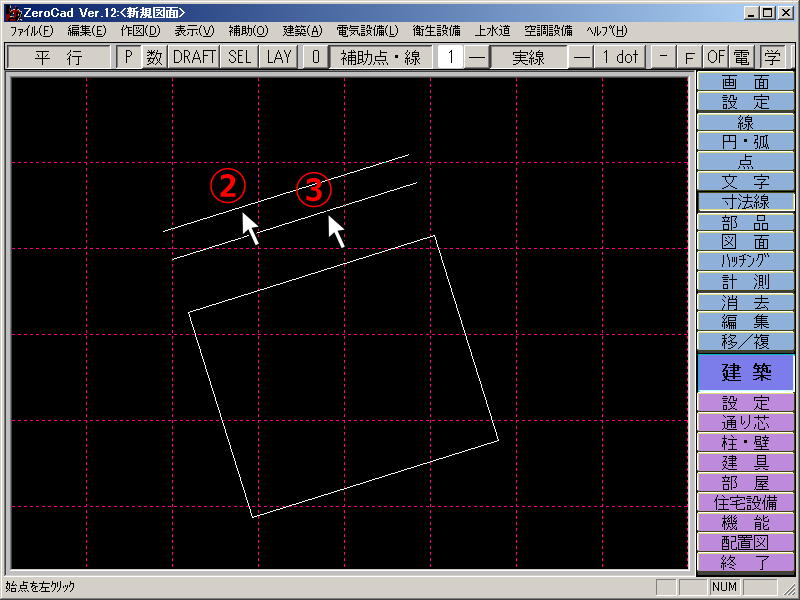Select the 柱・壁 column/wall command

(745, 442)
